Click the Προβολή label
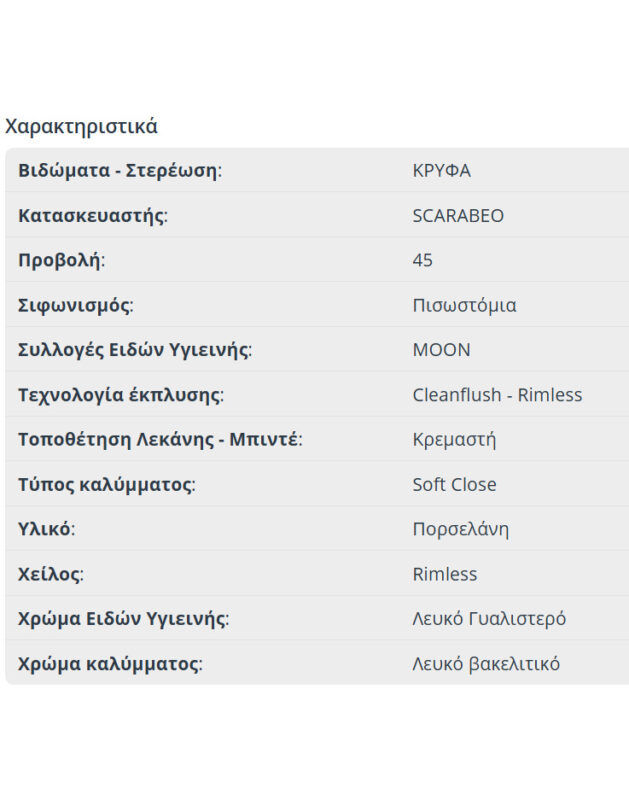The image size is (629, 800). pyautogui.click(x=61, y=260)
